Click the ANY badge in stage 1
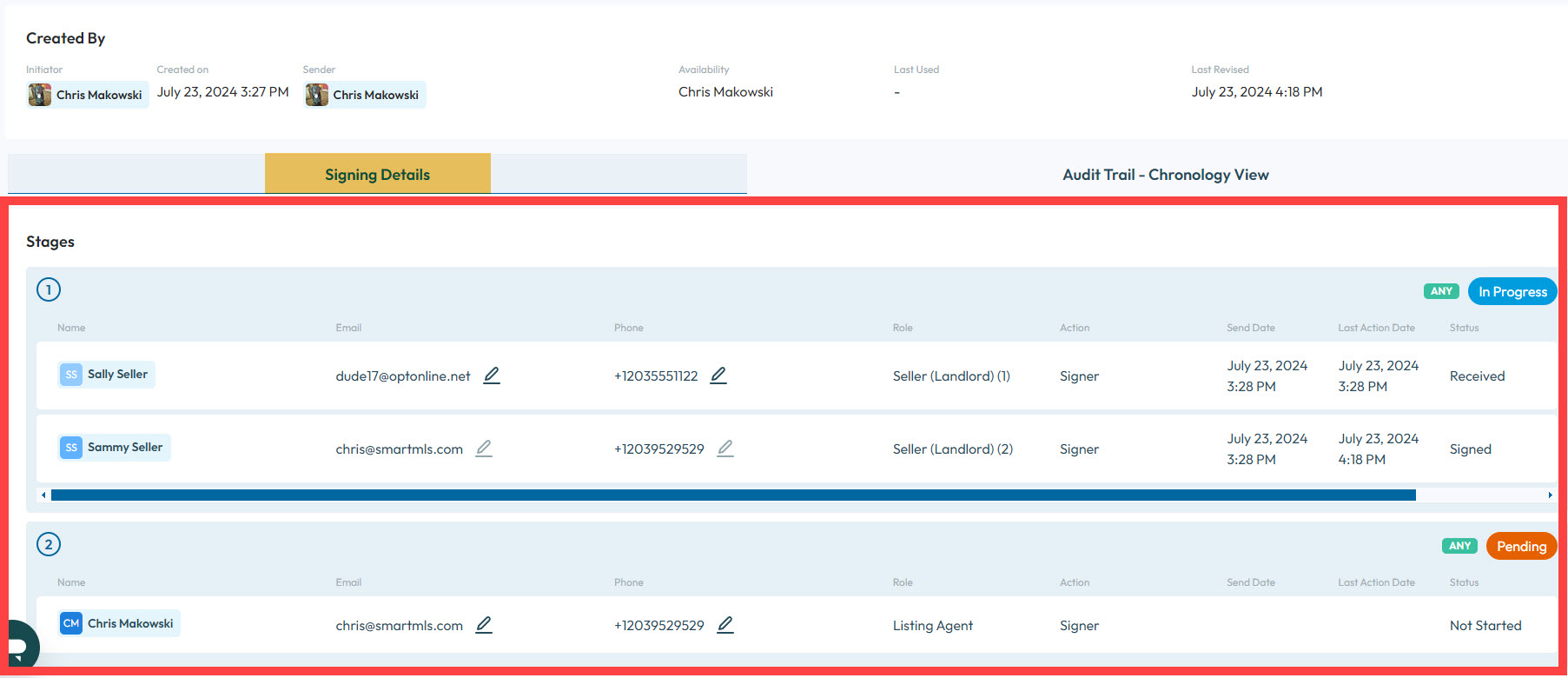 [x=1441, y=291]
